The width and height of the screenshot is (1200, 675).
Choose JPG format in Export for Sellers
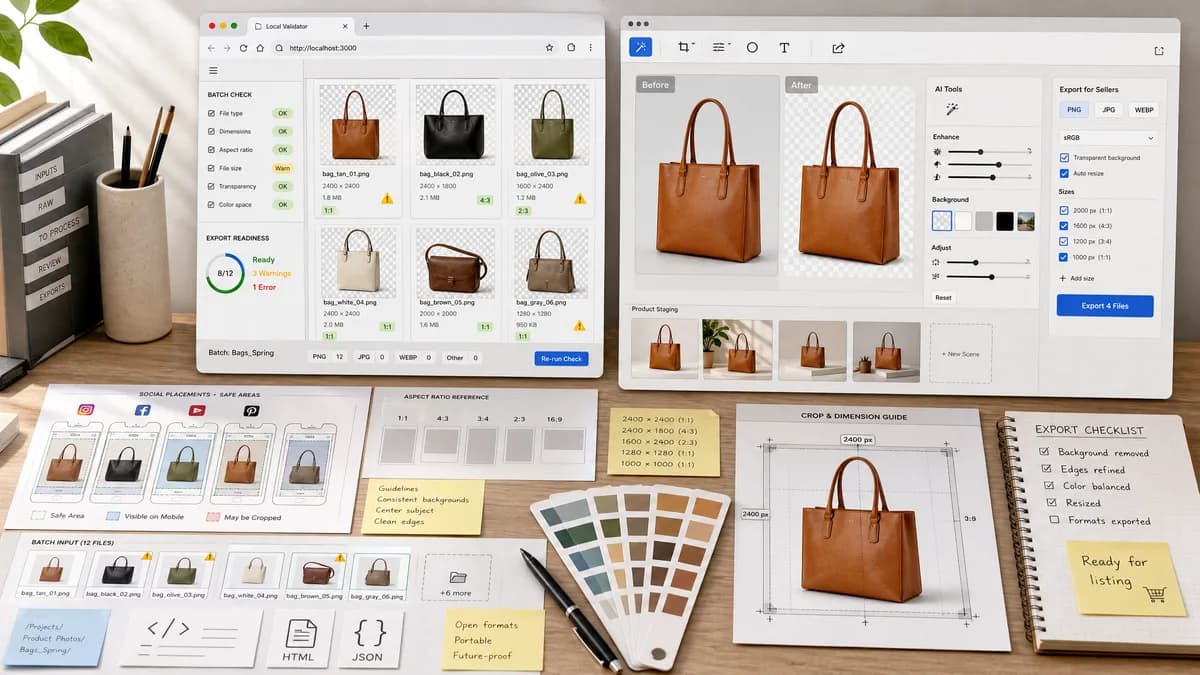(1108, 110)
